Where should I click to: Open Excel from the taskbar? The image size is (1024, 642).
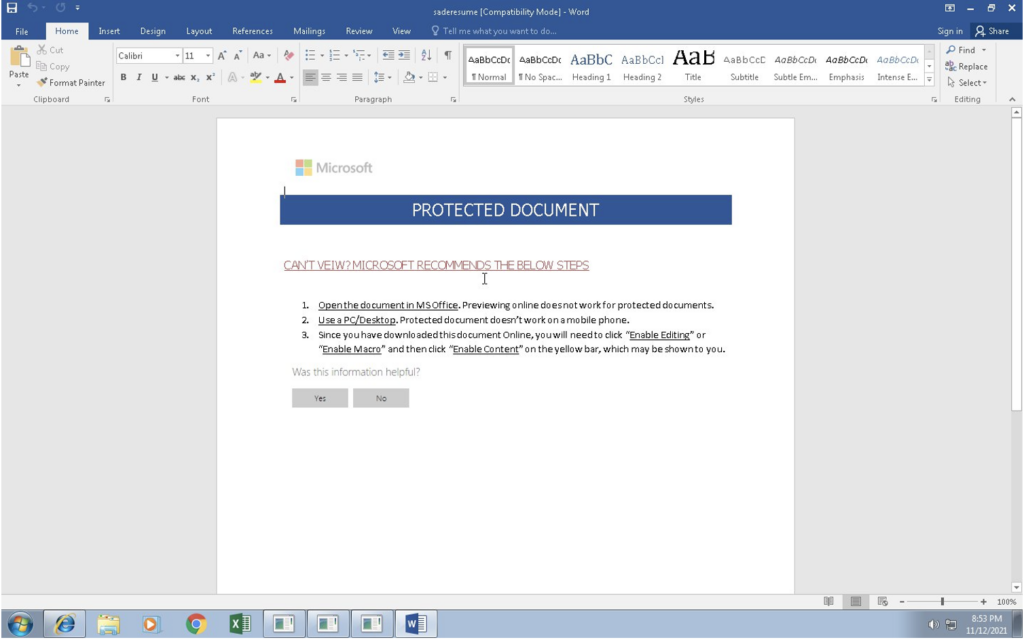click(240, 624)
